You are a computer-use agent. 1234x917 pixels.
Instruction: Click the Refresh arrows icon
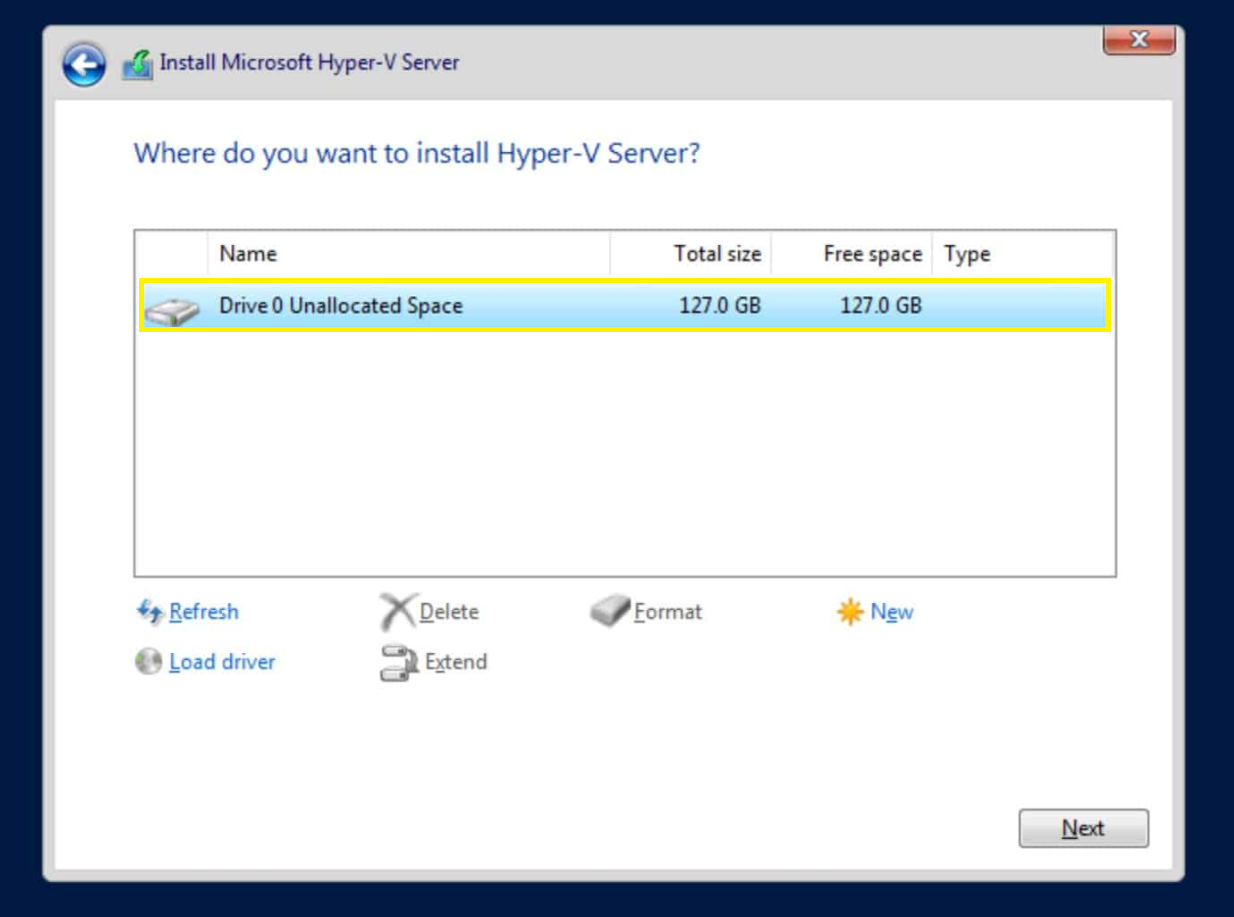point(150,611)
